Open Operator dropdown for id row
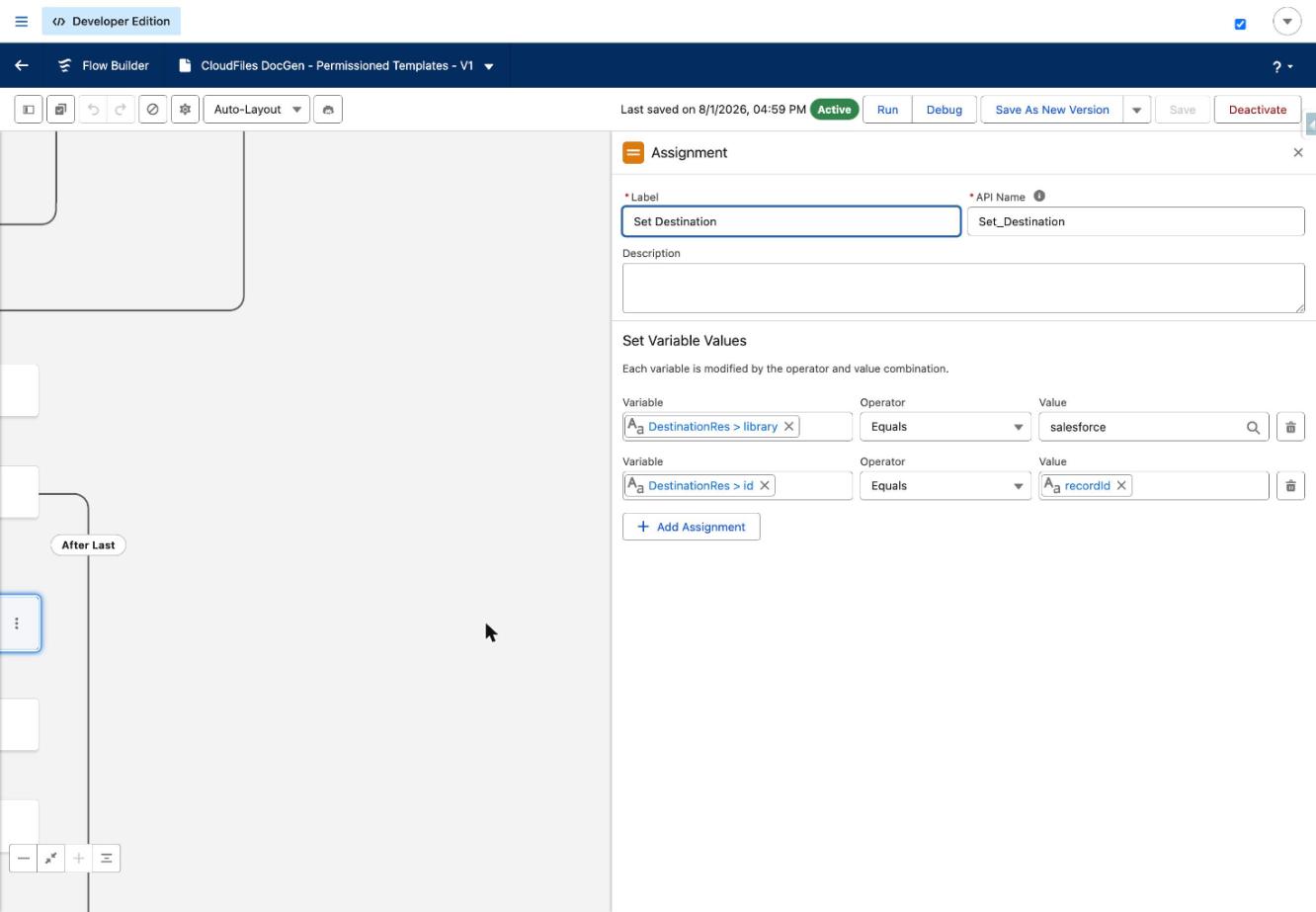Image resolution: width=1316 pixels, height=912 pixels. click(x=946, y=485)
